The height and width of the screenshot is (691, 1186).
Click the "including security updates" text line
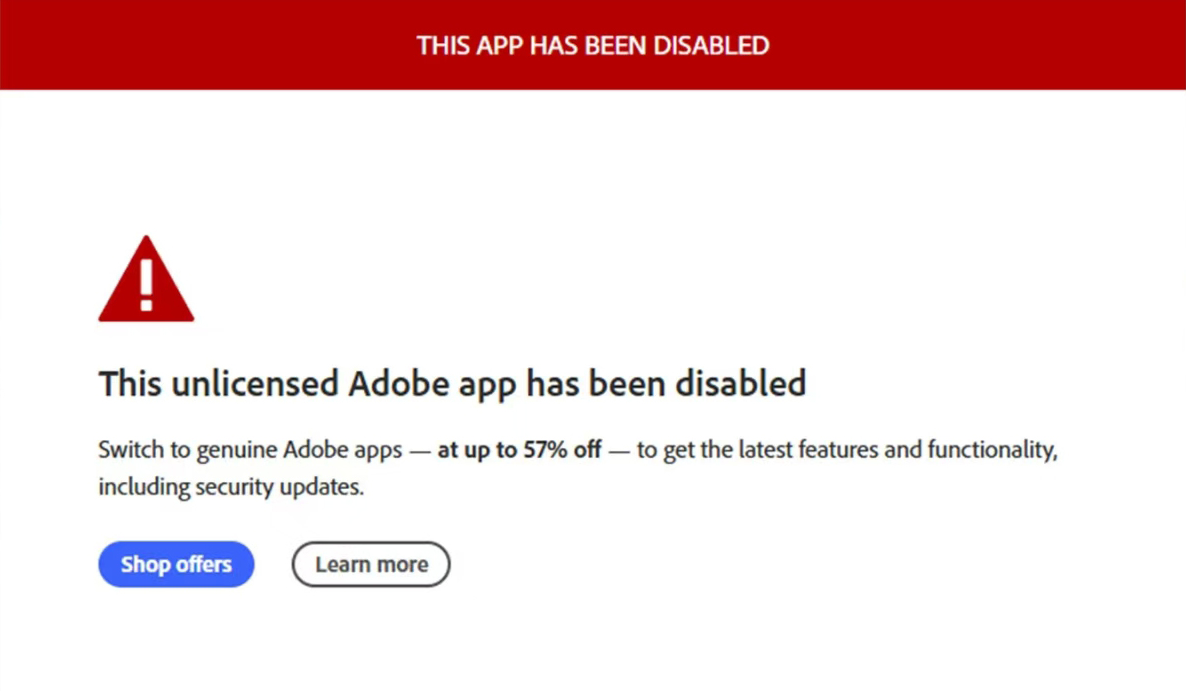230,487
